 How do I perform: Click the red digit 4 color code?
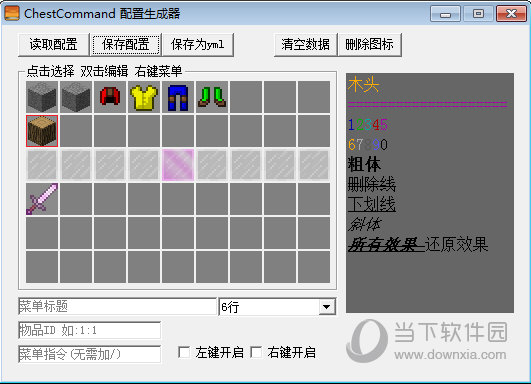(x=376, y=125)
